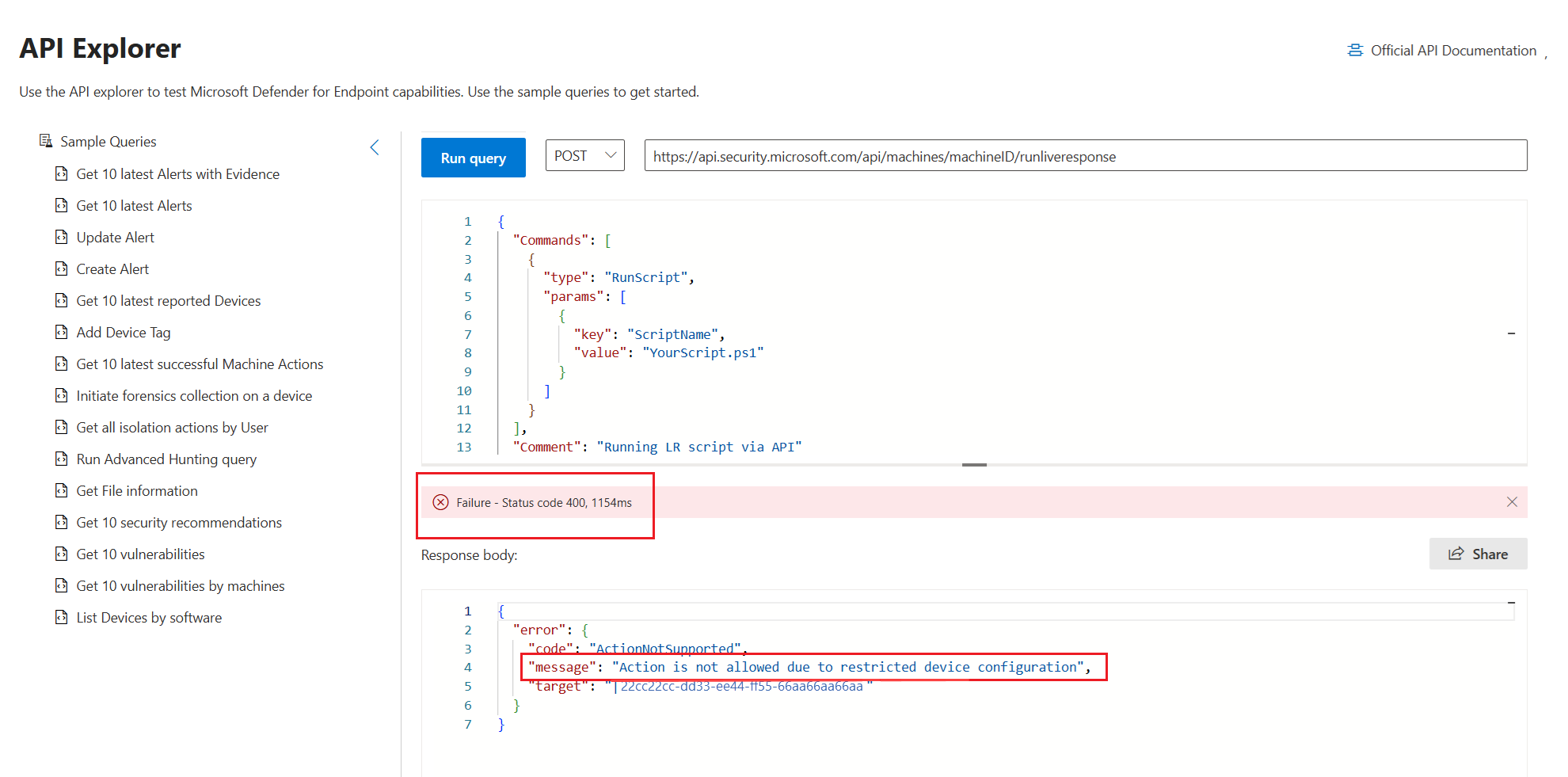Screen dimensions: 1568x777
Task: Click the request editor resize handle
Action: click(974, 464)
